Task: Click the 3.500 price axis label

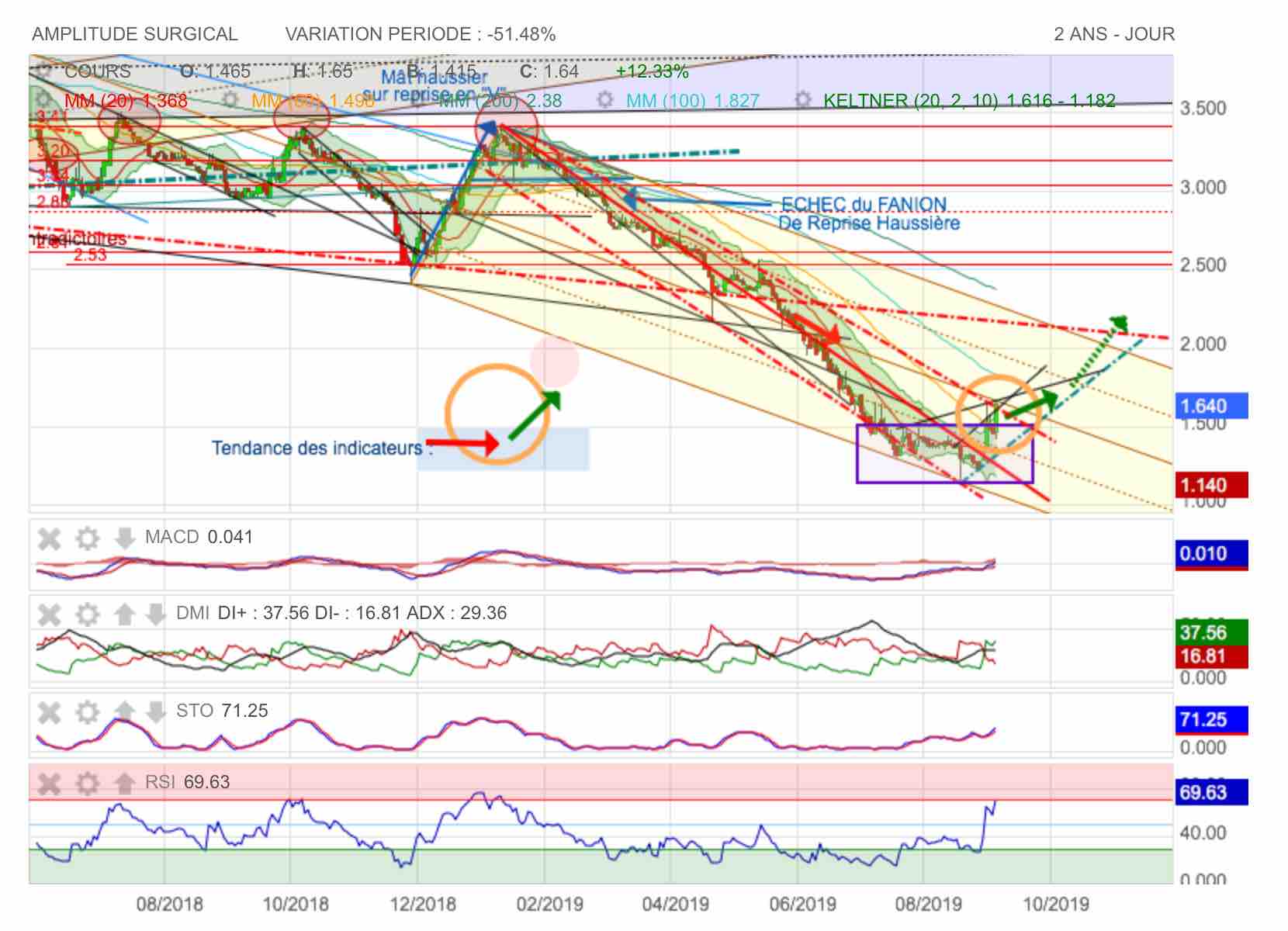Action: pos(1203,108)
